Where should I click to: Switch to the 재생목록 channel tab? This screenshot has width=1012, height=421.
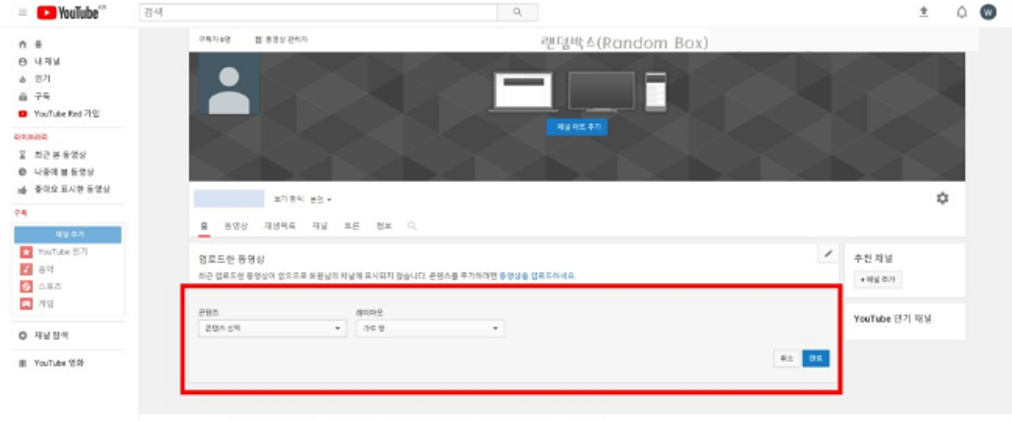point(279,226)
